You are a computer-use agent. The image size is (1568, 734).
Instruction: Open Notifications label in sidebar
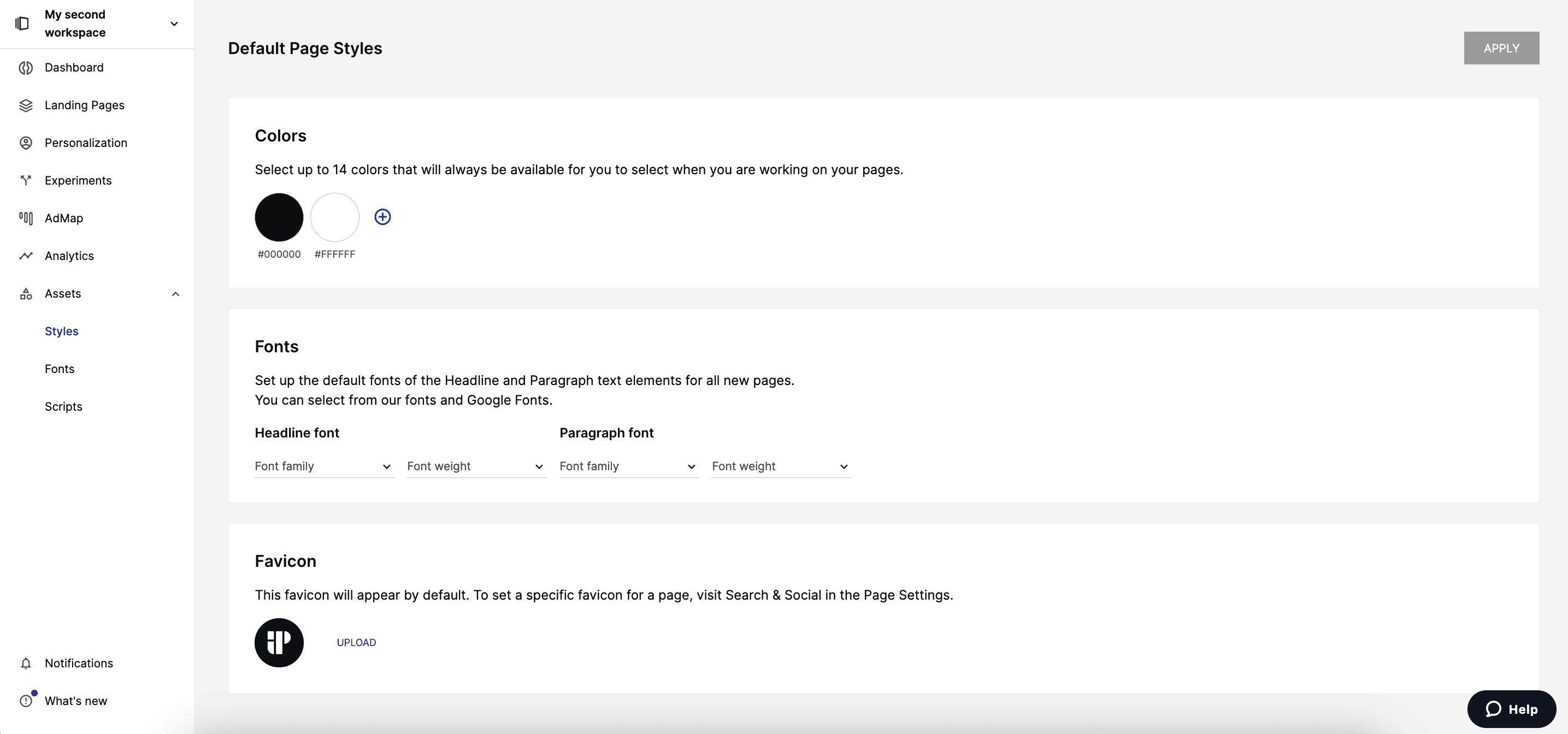coord(79,664)
